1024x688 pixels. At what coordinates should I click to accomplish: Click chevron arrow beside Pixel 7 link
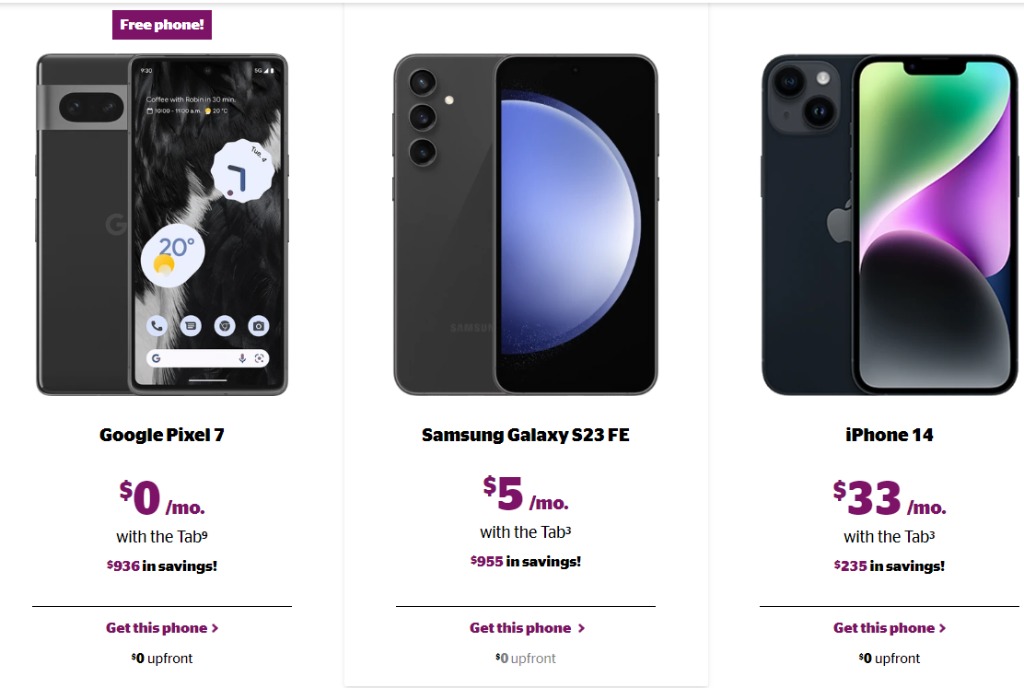click(215, 628)
